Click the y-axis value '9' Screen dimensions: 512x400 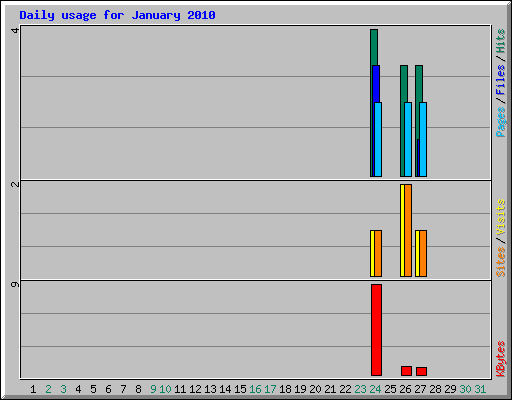click(x=15, y=284)
